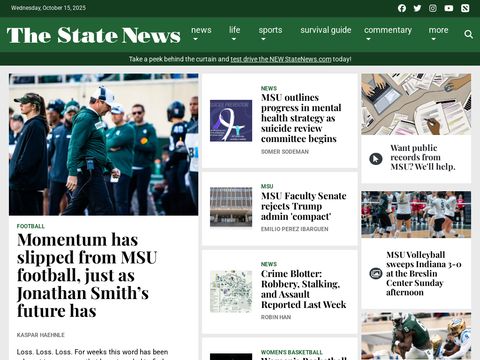Open the MSU Faculty Senate rejects Trump headline
The height and width of the screenshot is (360, 480).
coord(303,206)
